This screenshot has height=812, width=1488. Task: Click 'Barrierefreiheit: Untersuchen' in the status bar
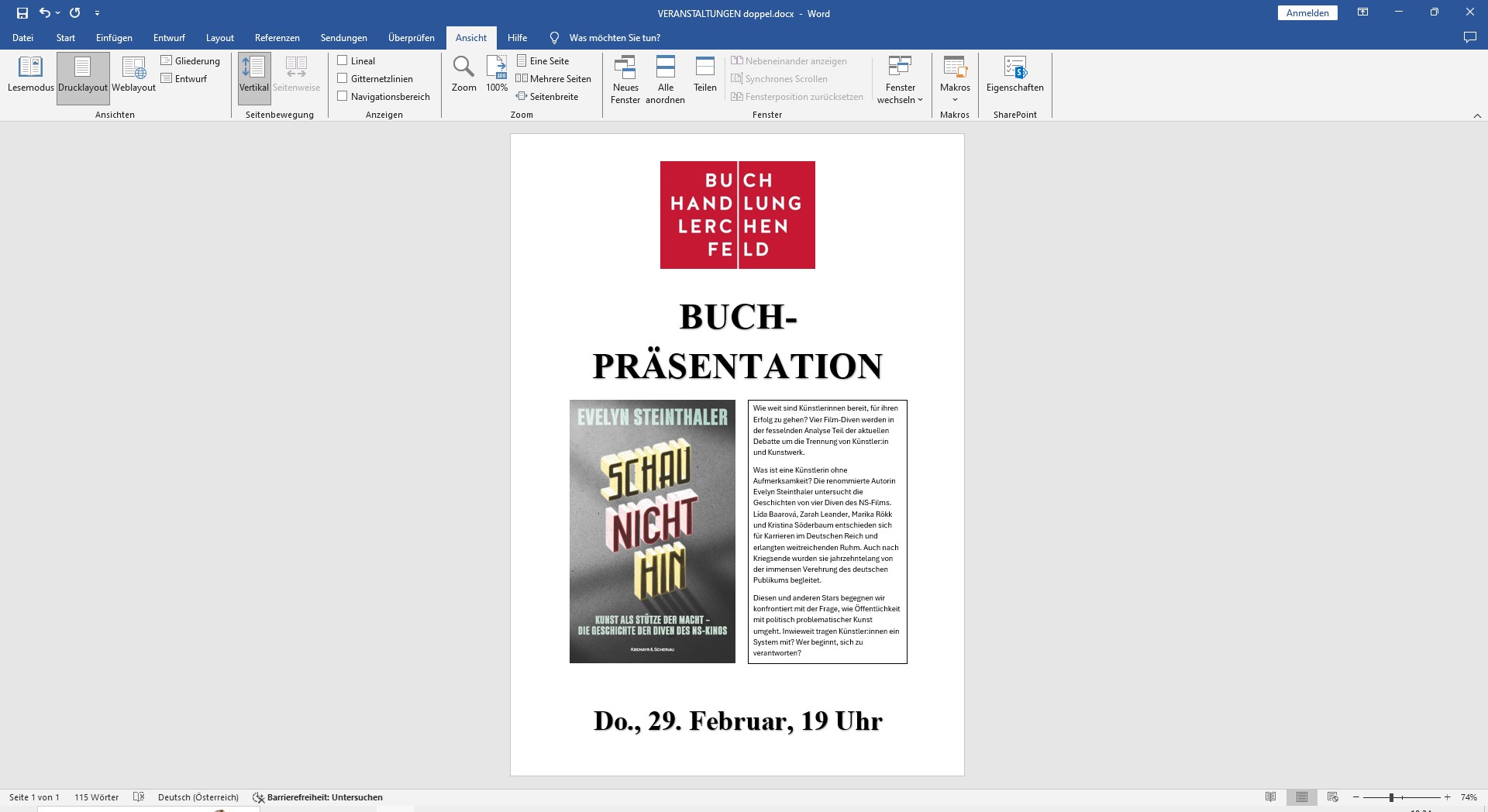point(318,797)
